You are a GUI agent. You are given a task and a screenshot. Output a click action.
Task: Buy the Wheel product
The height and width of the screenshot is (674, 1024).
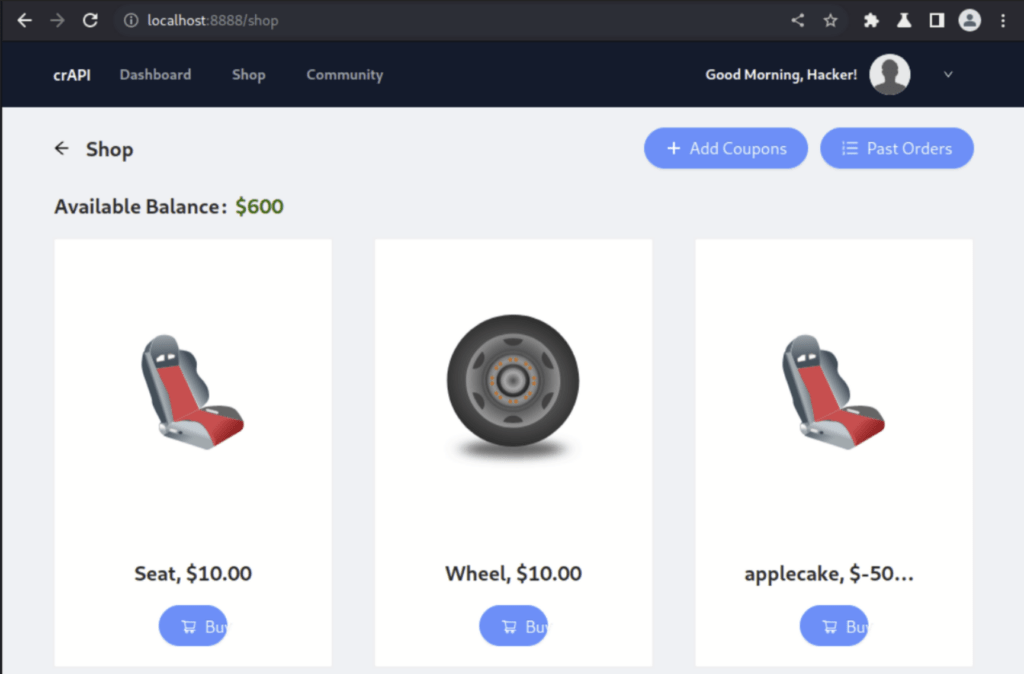coord(513,626)
